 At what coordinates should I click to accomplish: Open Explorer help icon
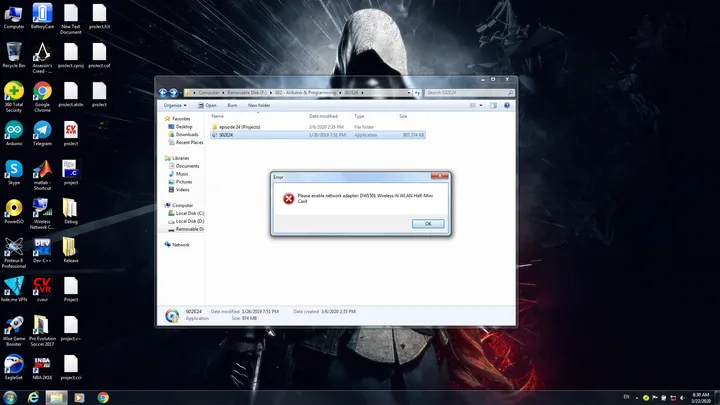pyautogui.click(x=507, y=106)
